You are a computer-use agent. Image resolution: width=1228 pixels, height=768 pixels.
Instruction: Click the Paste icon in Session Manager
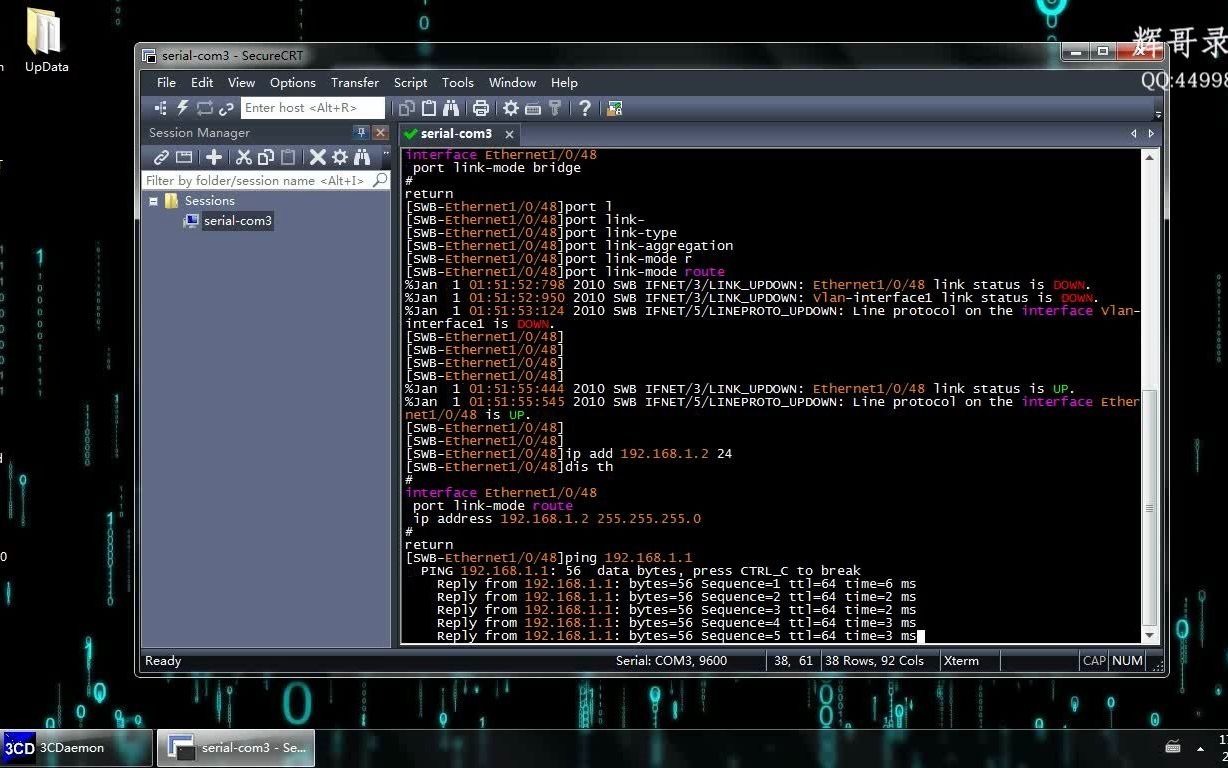[288, 157]
